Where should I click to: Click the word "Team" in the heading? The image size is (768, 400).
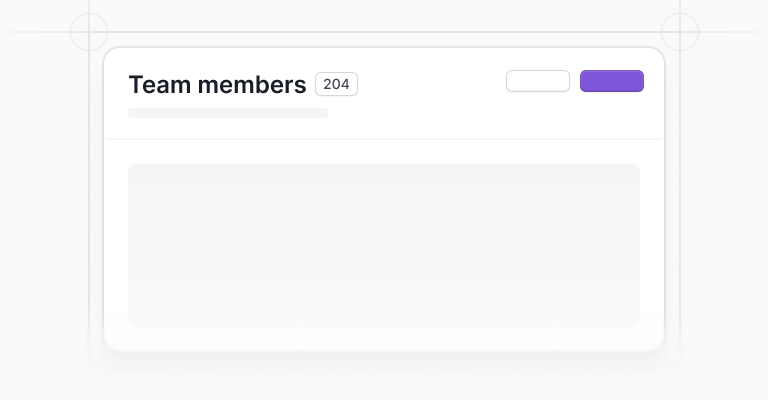click(160, 84)
